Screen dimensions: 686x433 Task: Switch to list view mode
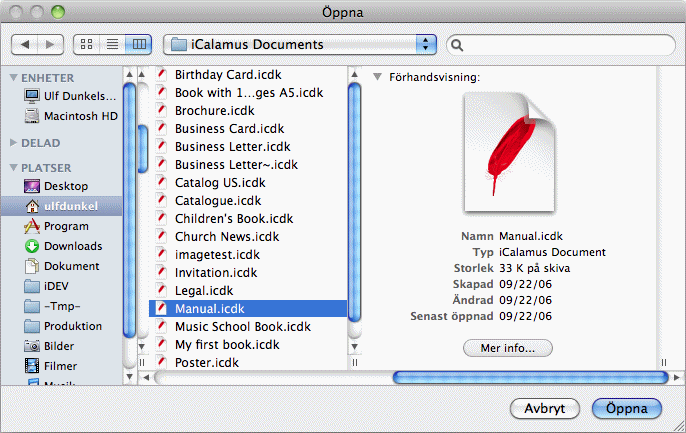tap(112, 45)
